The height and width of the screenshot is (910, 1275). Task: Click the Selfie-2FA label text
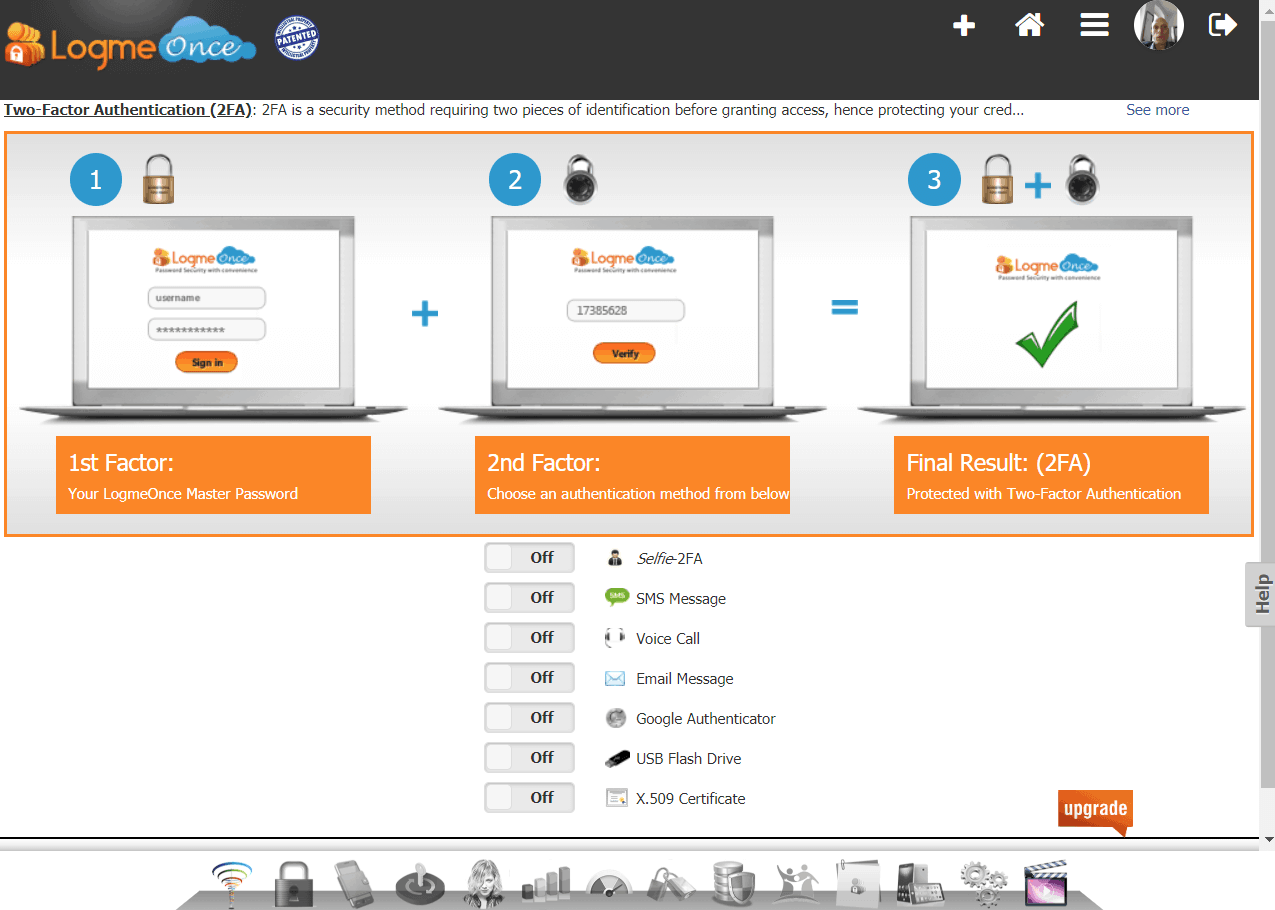click(669, 559)
